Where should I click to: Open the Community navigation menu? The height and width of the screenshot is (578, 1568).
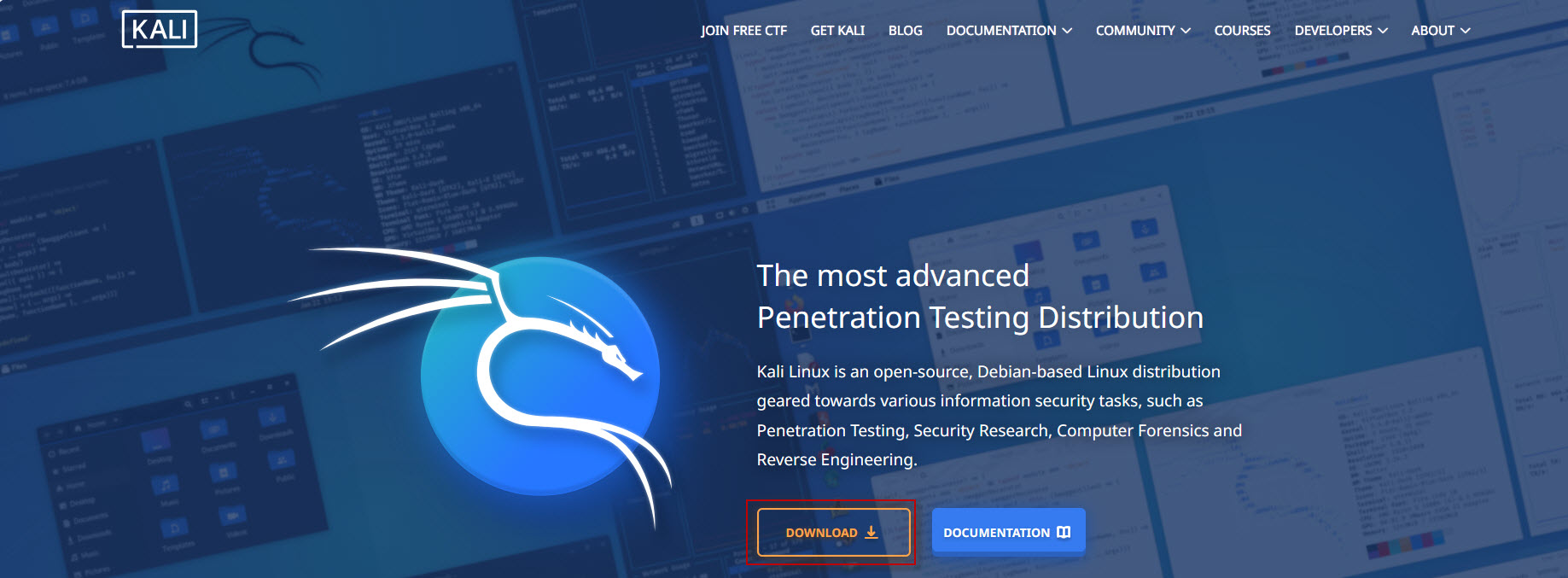1143,31
